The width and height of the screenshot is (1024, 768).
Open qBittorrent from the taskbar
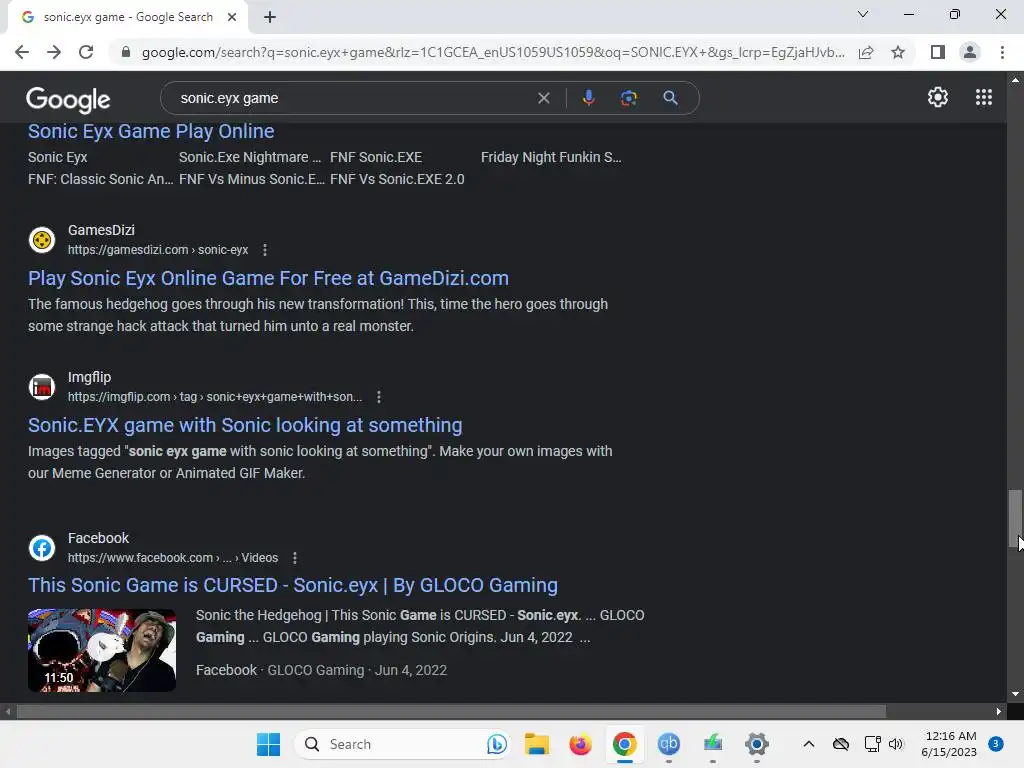click(668, 744)
